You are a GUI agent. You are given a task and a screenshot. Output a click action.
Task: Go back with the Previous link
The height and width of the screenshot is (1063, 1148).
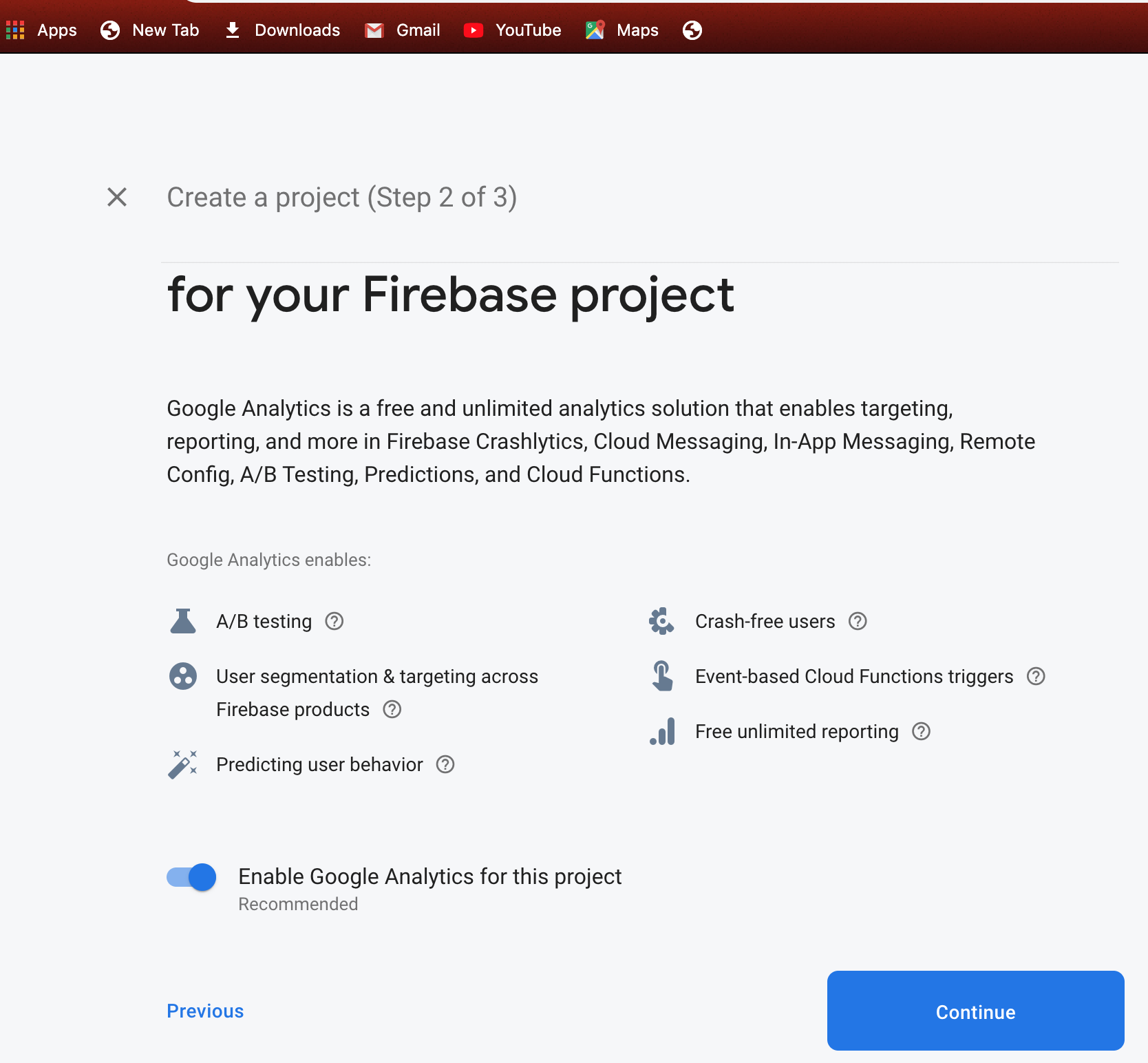pyautogui.click(x=205, y=1011)
